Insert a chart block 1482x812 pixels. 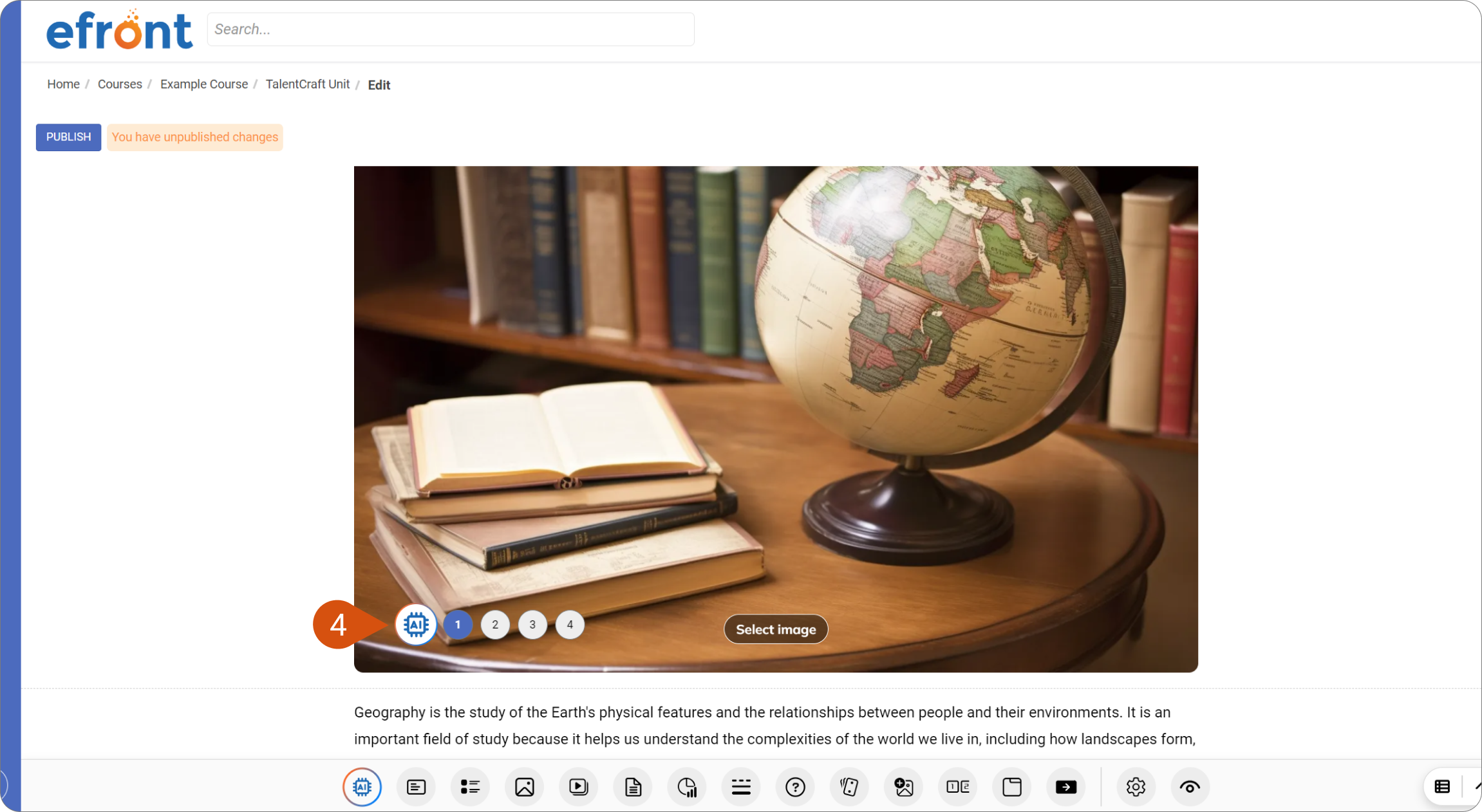click(x=687, y=787)
